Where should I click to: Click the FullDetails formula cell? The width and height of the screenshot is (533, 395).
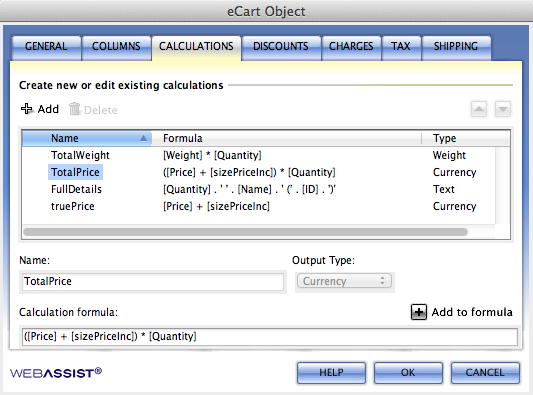[x=250, y=189]
